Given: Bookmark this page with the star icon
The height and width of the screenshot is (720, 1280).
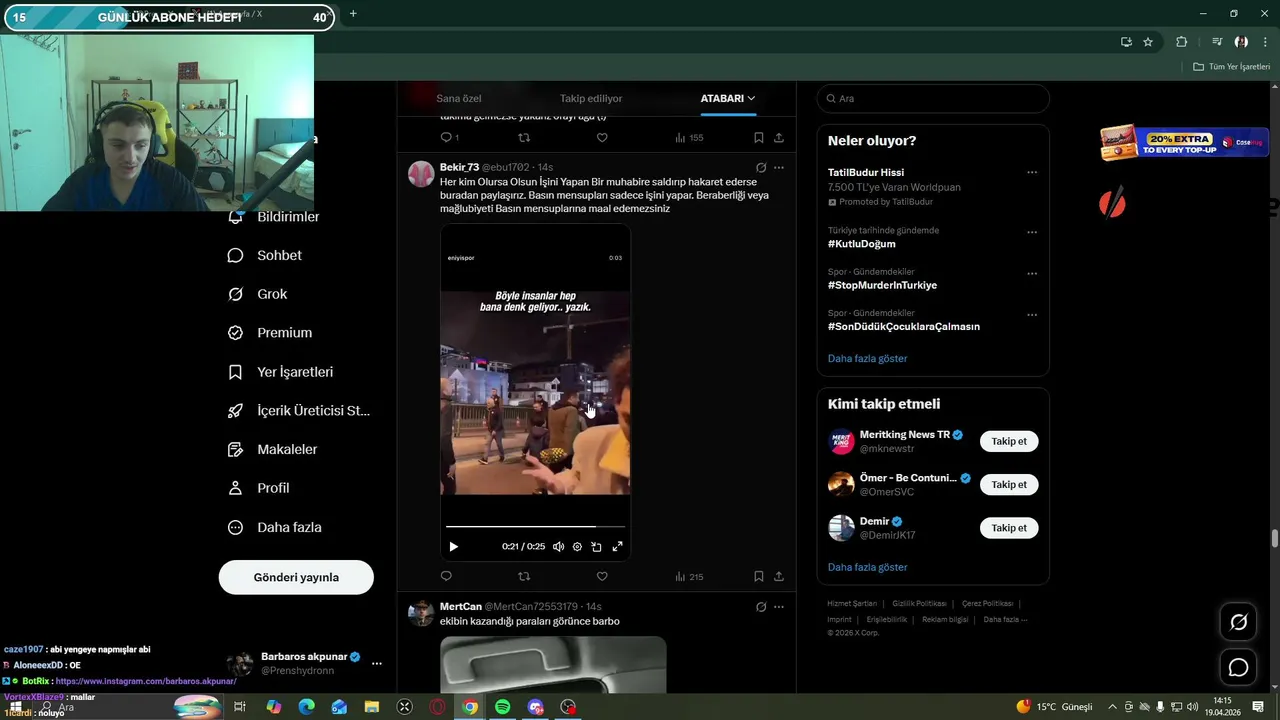Looking at the screenshot, I should click(x=1148, y=42).
